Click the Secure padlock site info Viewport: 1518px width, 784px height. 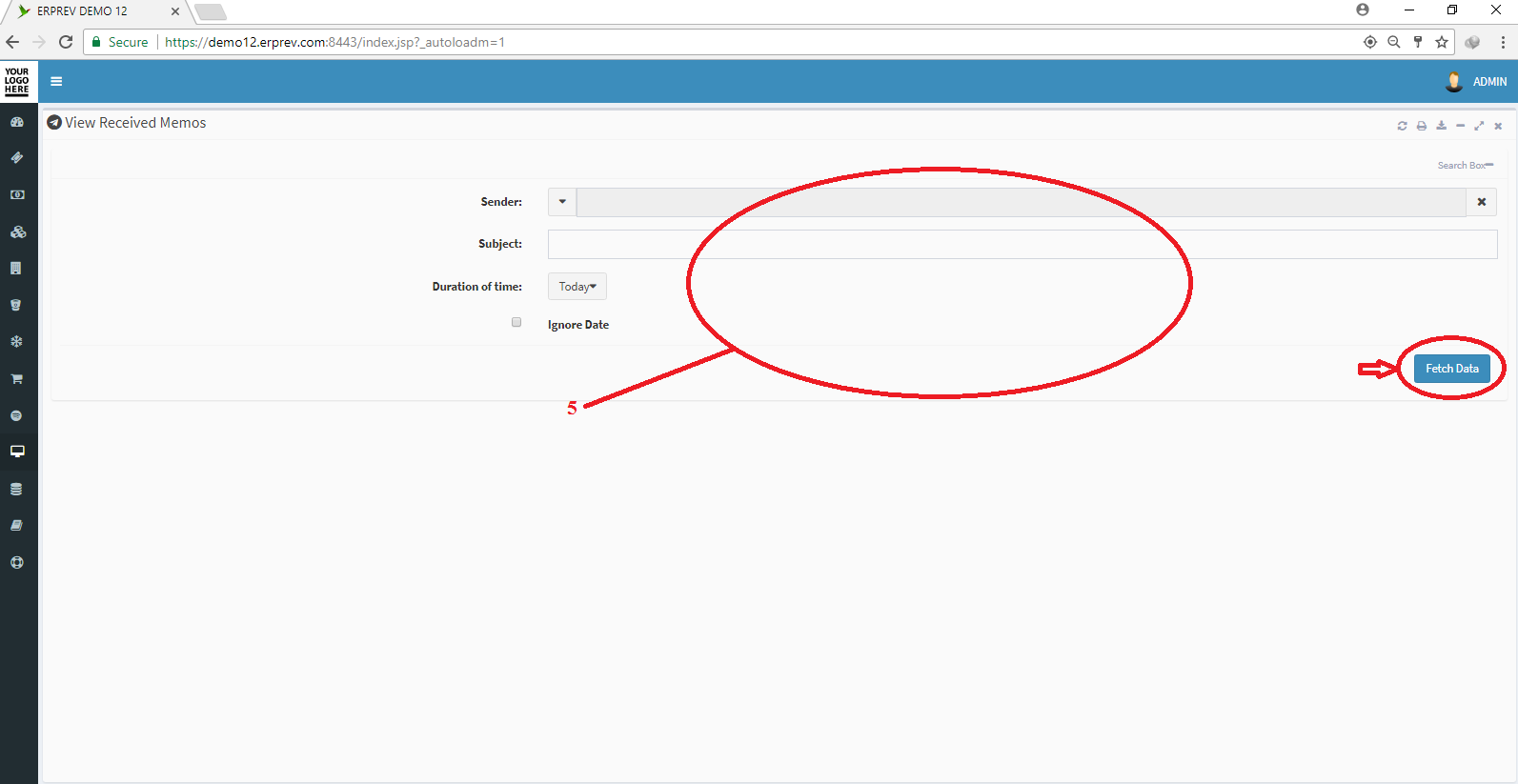click(120, 42)
